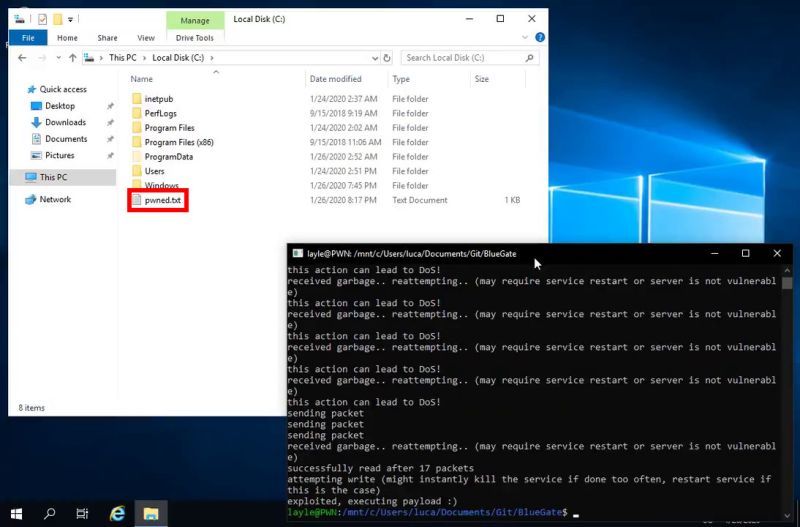Click the File Explorer taskbar icon

tap(150, 513)
